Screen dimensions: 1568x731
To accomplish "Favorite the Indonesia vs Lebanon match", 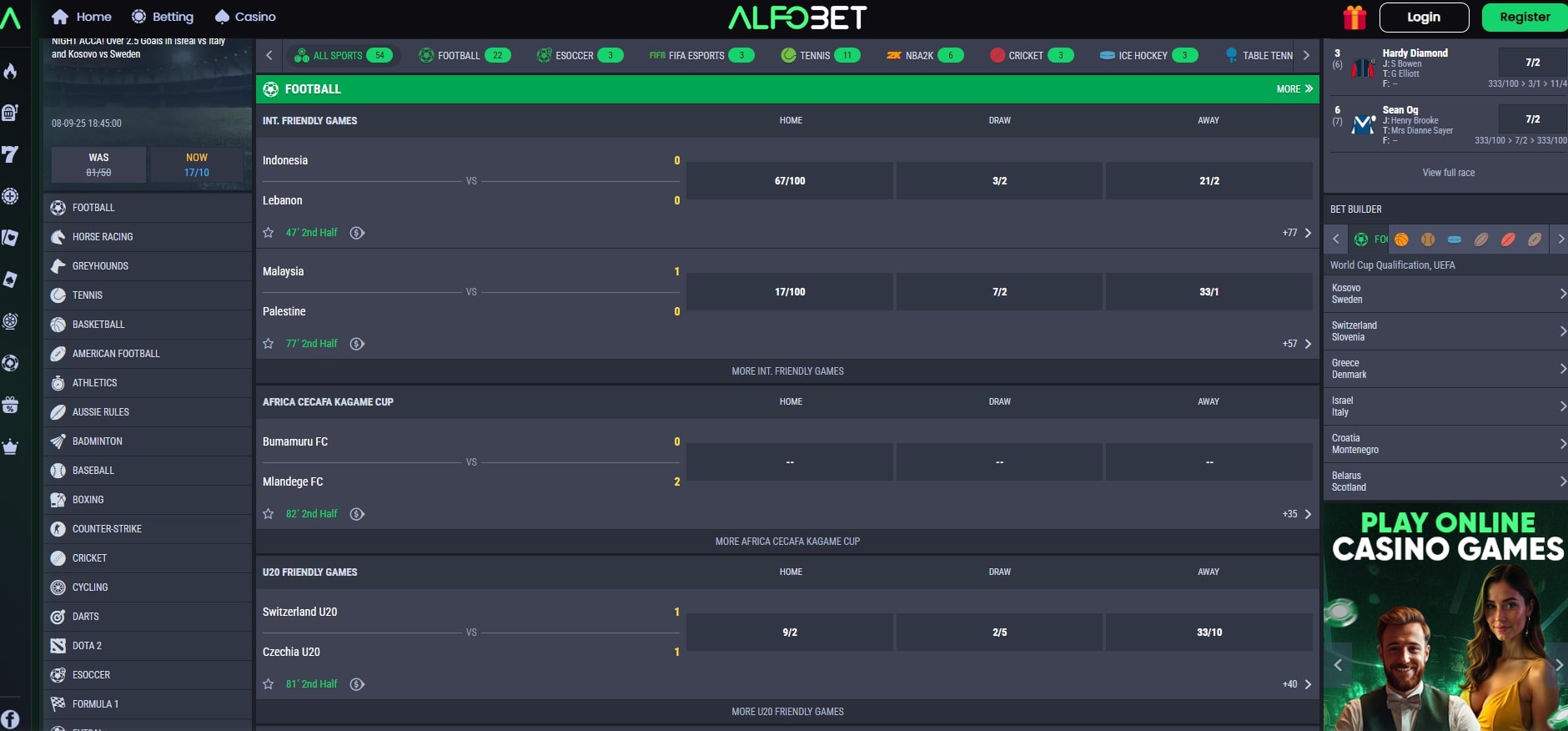I will 269,233.
